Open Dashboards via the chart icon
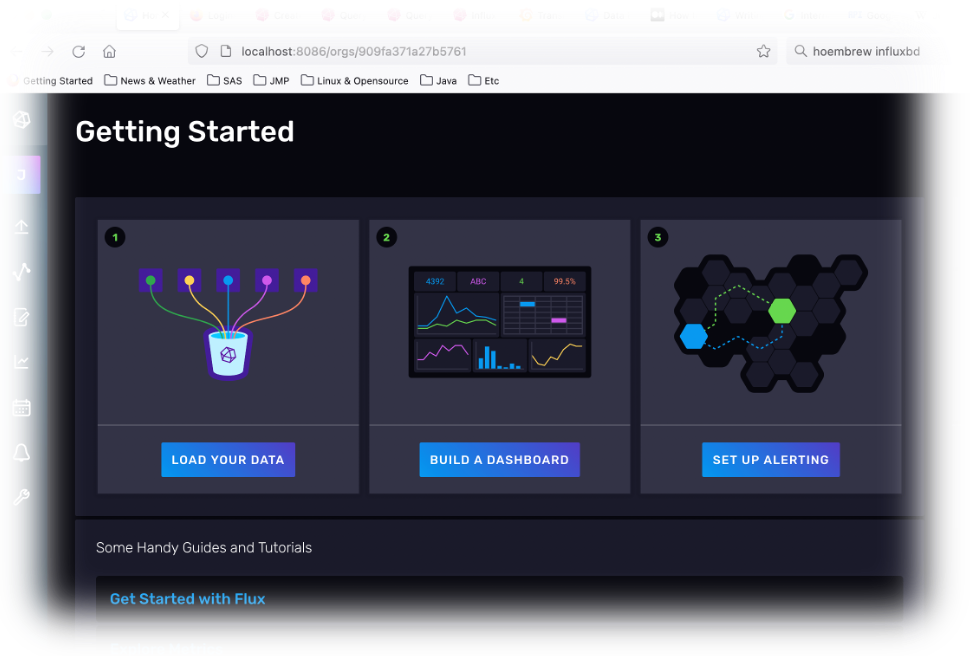 tap(21, 361)
